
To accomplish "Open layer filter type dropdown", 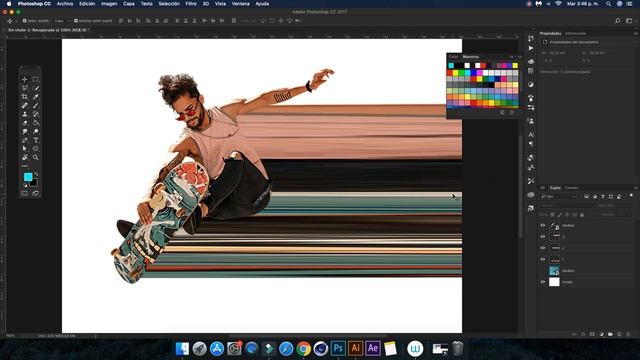I will 558,196.
